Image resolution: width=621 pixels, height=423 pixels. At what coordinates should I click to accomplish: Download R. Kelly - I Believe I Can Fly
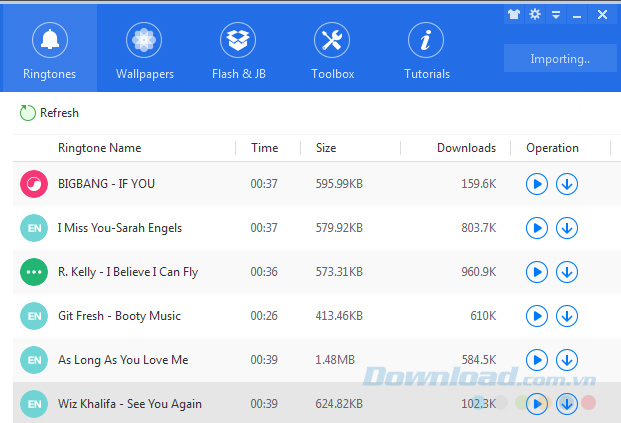pyautogui.click(x=566, y=272)
